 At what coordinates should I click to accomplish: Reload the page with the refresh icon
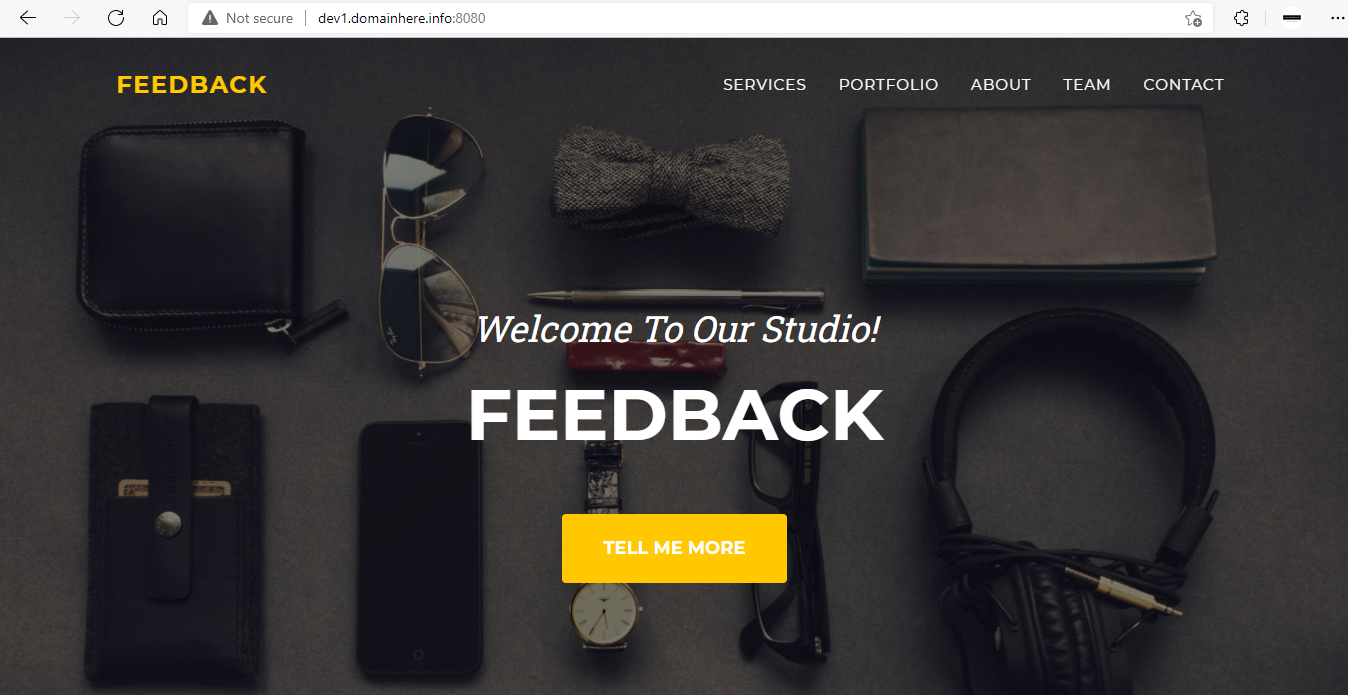tap(116, 18)
